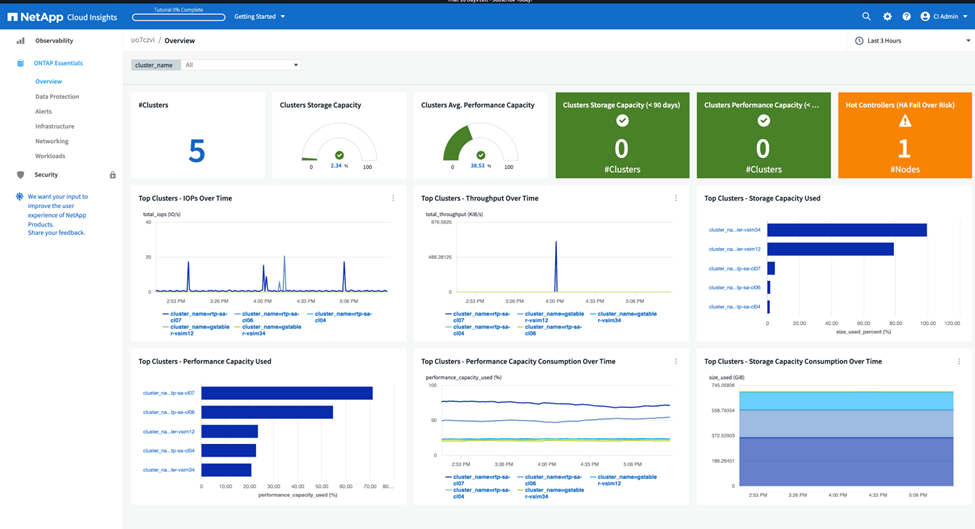Open Alerts in the sidebar menu
This screenshot has width=975, height=529.
coord(44,112)
